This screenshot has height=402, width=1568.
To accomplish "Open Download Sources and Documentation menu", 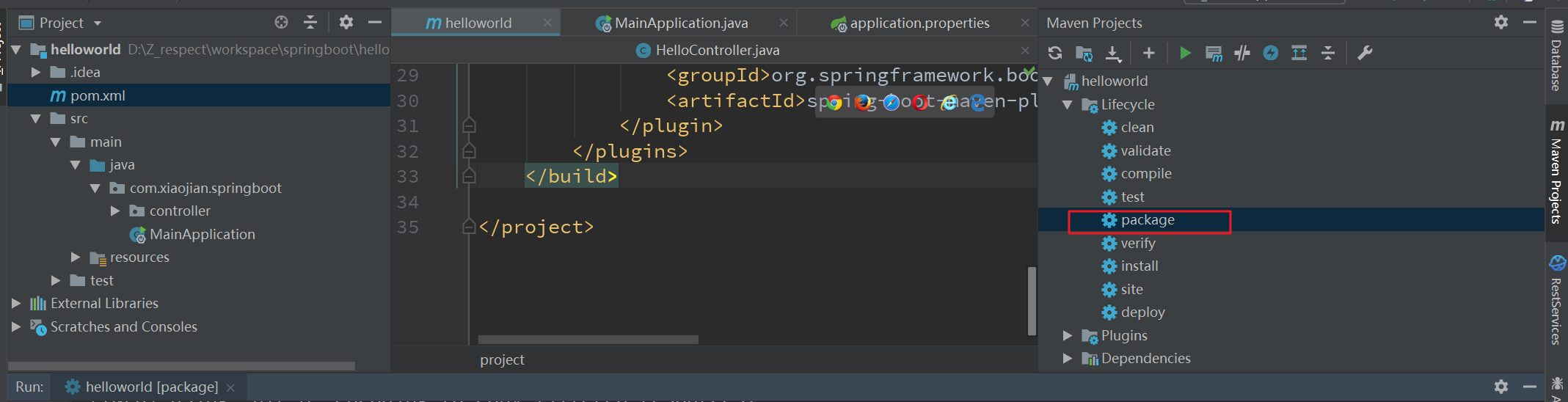I will [1113, 53].
